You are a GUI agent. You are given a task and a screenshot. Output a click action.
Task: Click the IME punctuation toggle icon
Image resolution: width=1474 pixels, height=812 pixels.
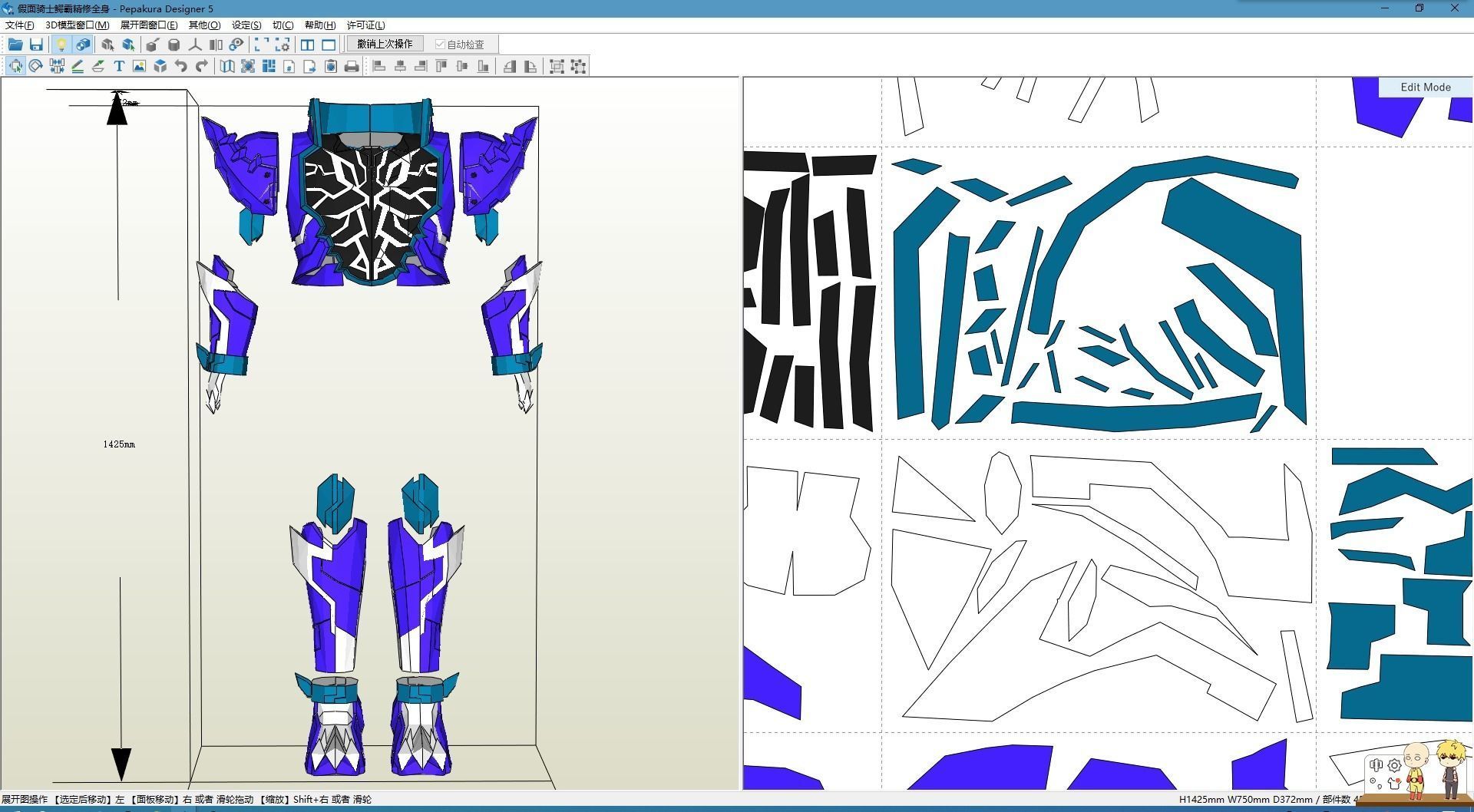[1376, 783]
